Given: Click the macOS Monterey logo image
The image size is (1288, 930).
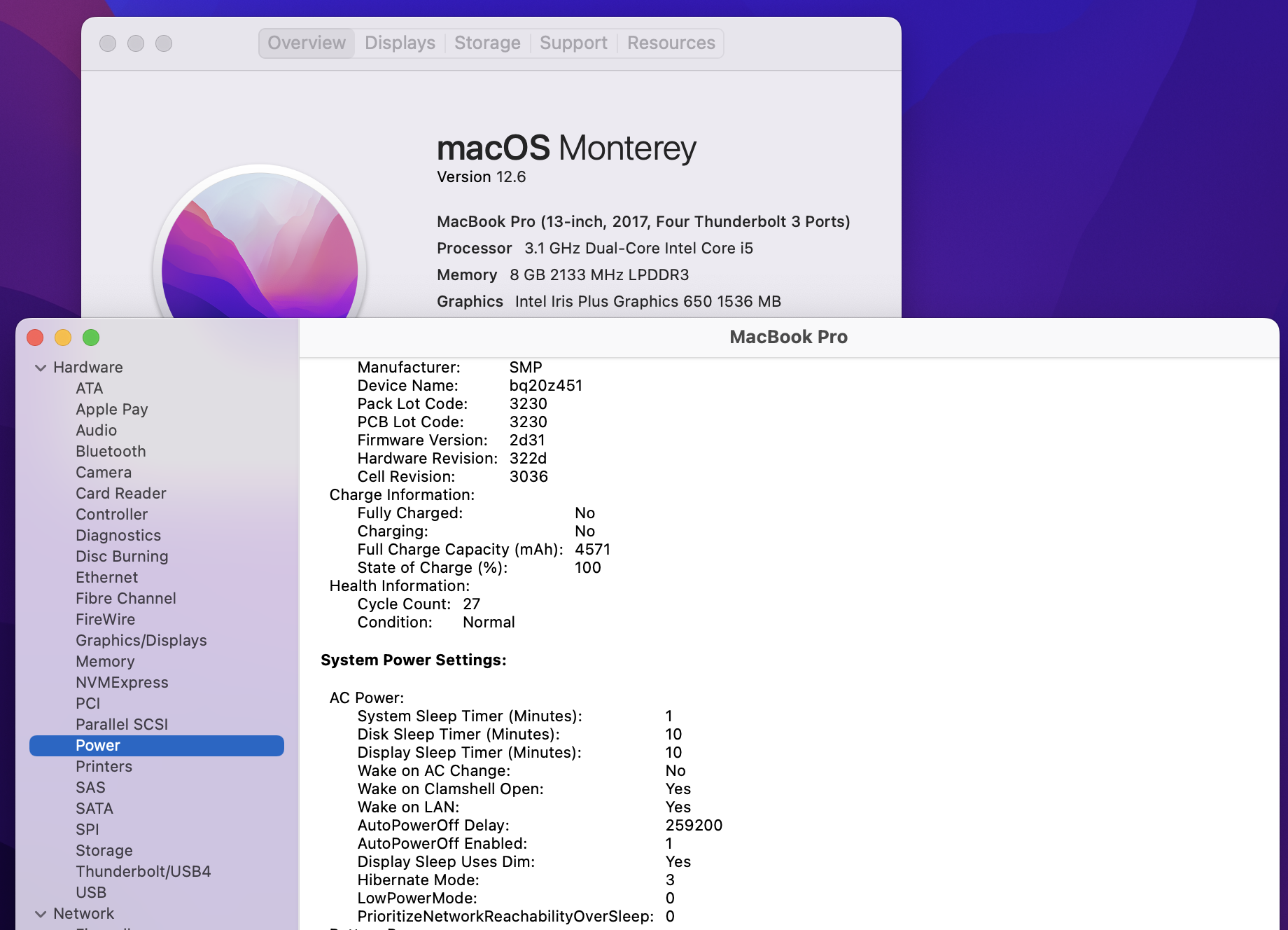Looking at the screenshot, I should point(260,252).
